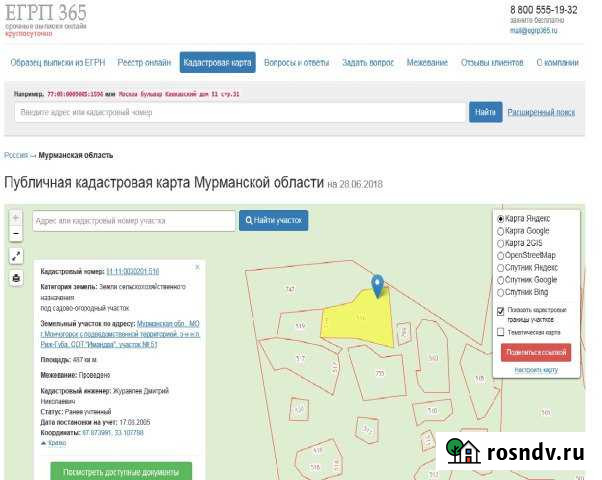This screenshot has width=602, height=480.
Task: Zoom out the map with minus button
Action: [x=16, y=233]
